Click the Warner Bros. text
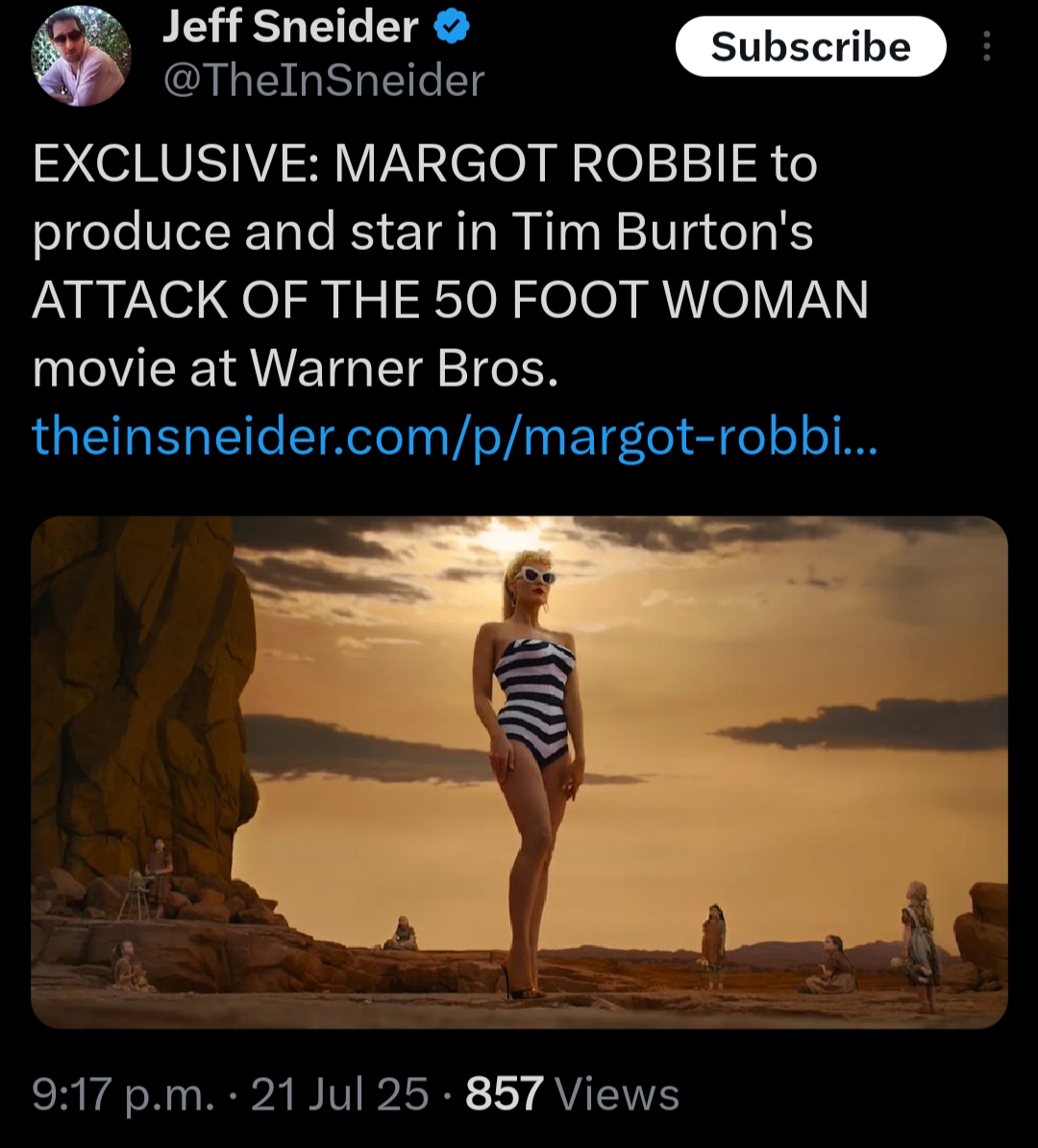The height and width of the screenshot is (1148, 1038). [x=404, y=368]
